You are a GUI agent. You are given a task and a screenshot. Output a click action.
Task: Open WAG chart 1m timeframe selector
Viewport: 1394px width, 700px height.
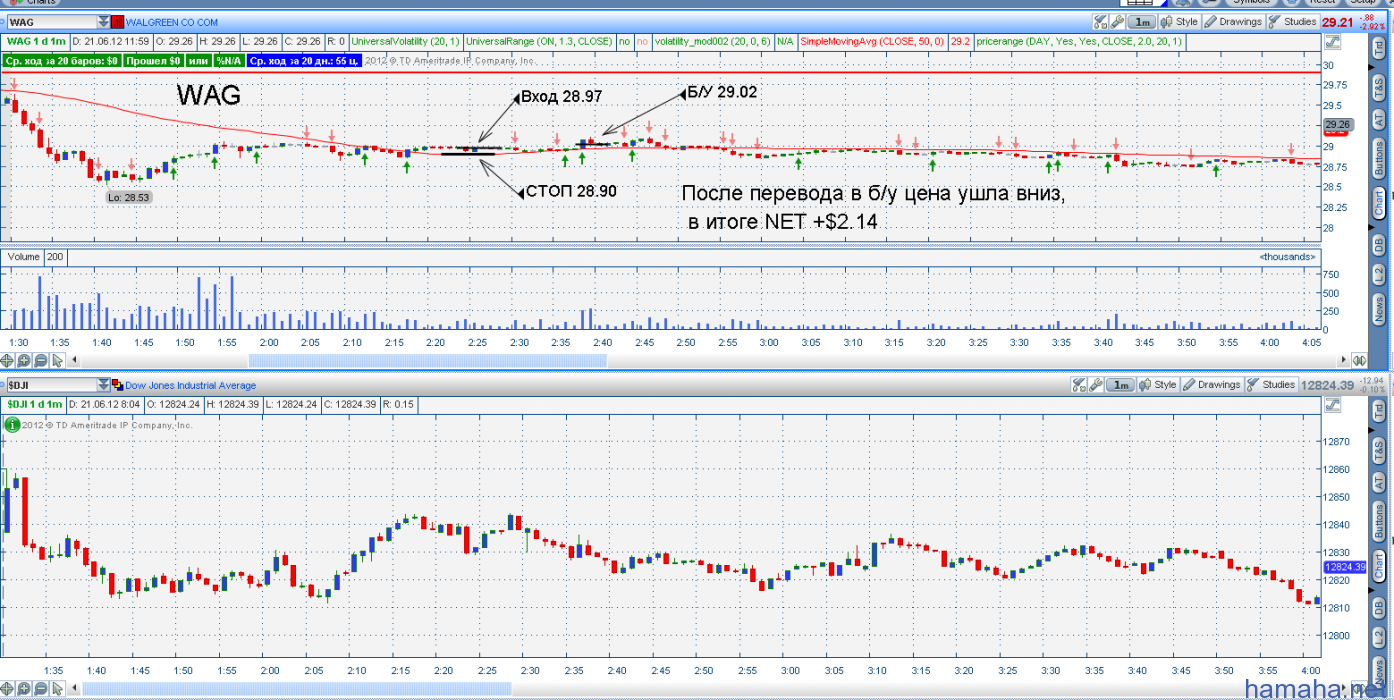[1141, 21]
